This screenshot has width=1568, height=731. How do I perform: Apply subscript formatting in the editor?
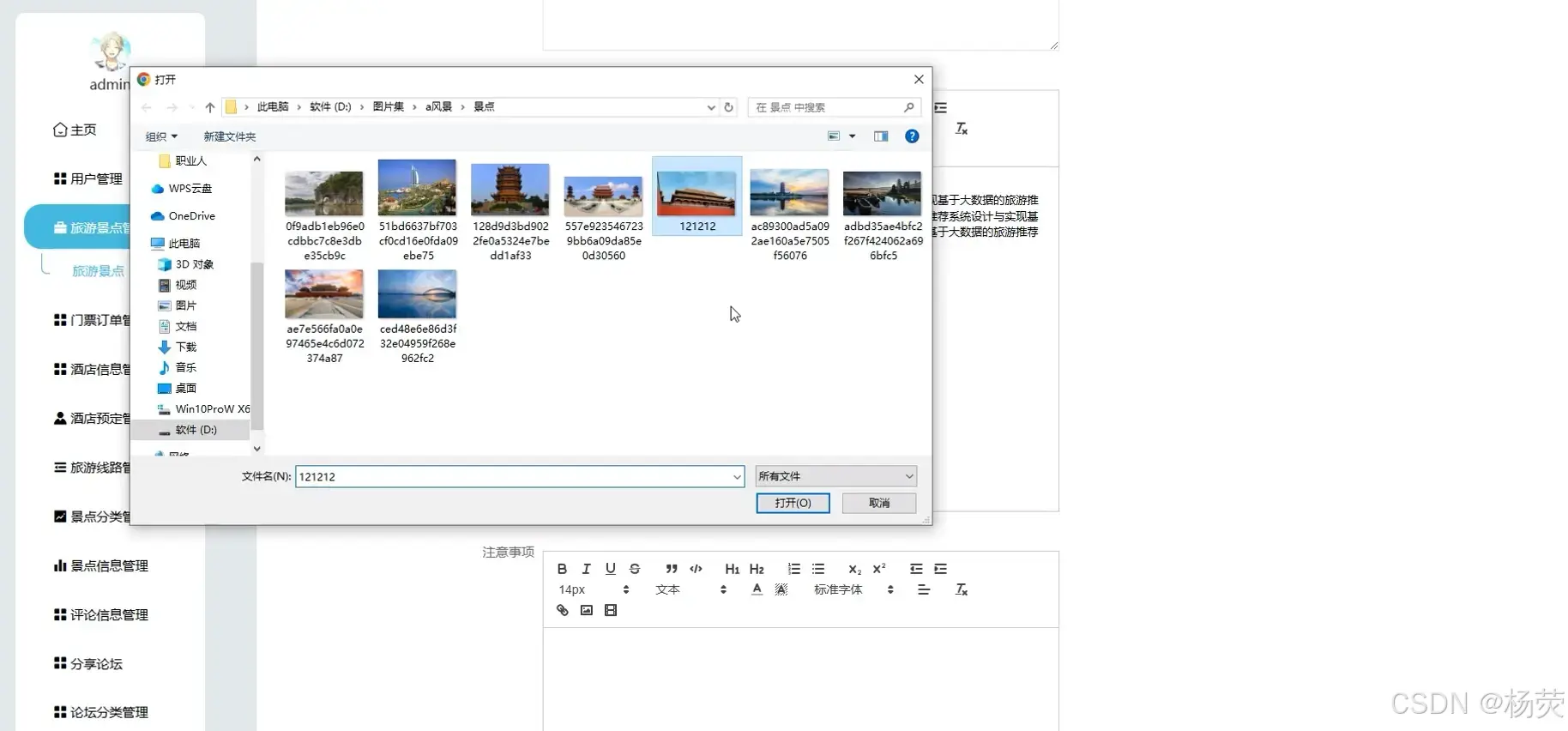(x=854, y=569)
